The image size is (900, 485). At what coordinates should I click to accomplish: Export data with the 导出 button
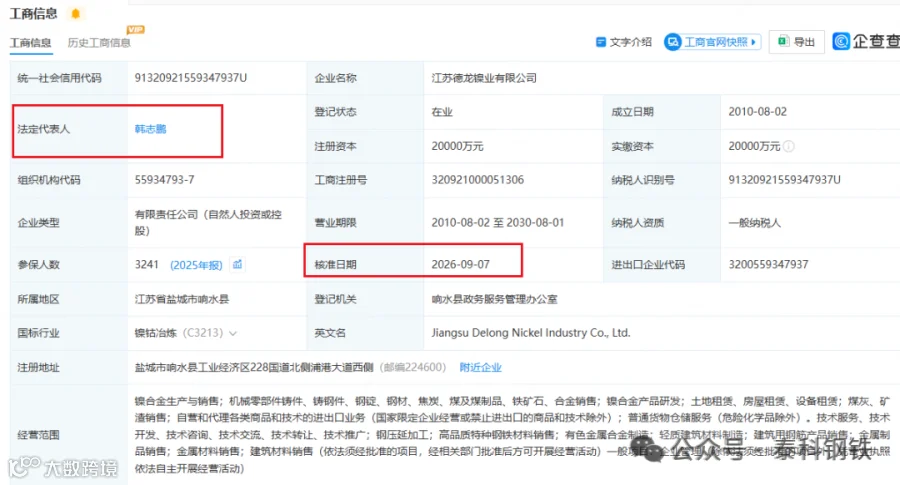click(x=796, y=42)
